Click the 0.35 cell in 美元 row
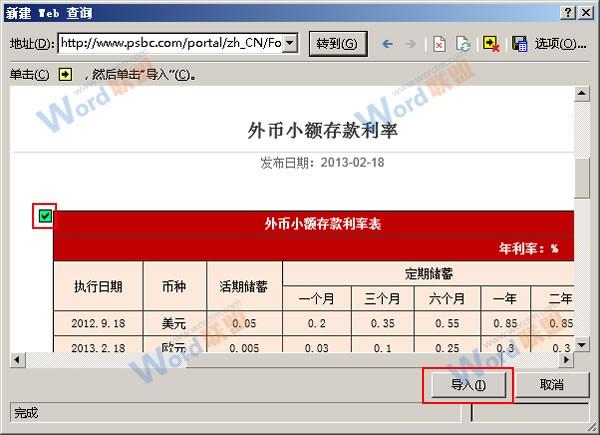 click(382, 323)
